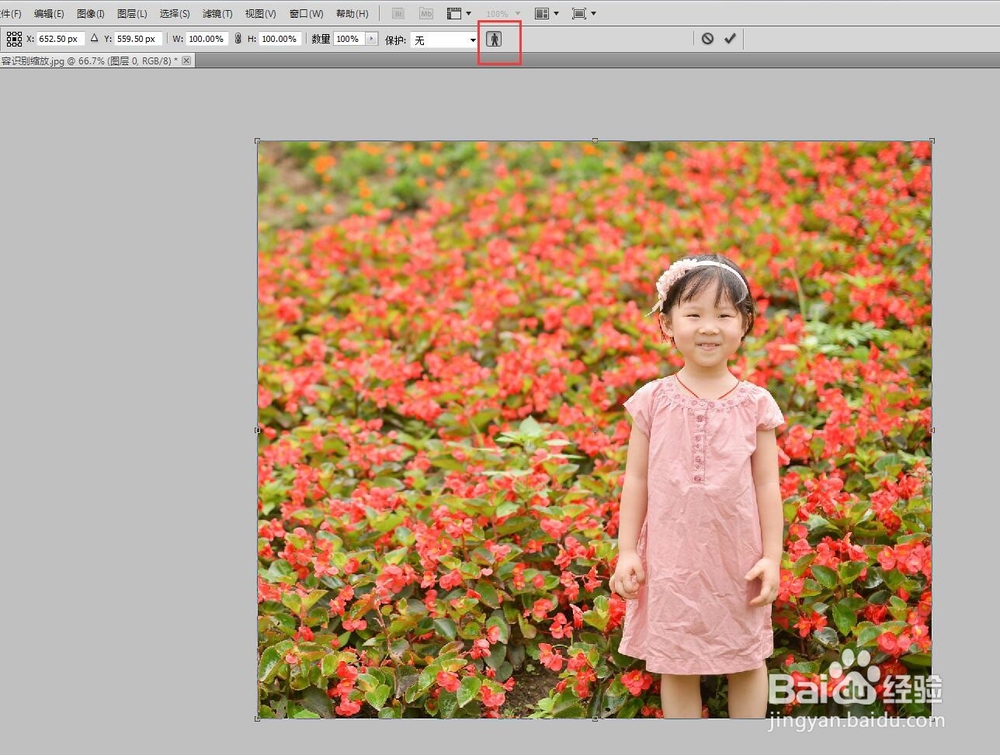
Task: Open the 编辑(E) menu
Action: point(49,13)
